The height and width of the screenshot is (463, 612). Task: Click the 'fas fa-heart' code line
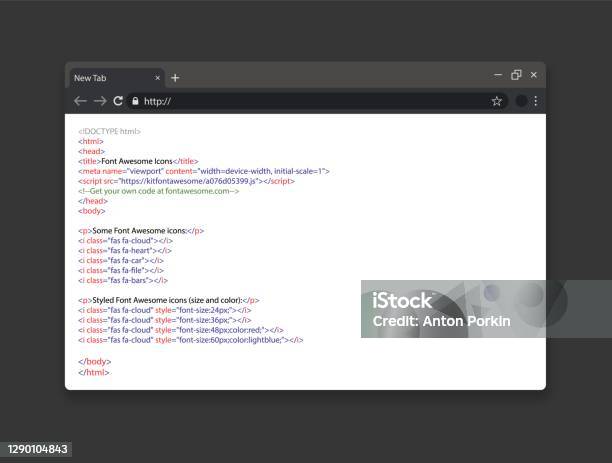point(125,251)
